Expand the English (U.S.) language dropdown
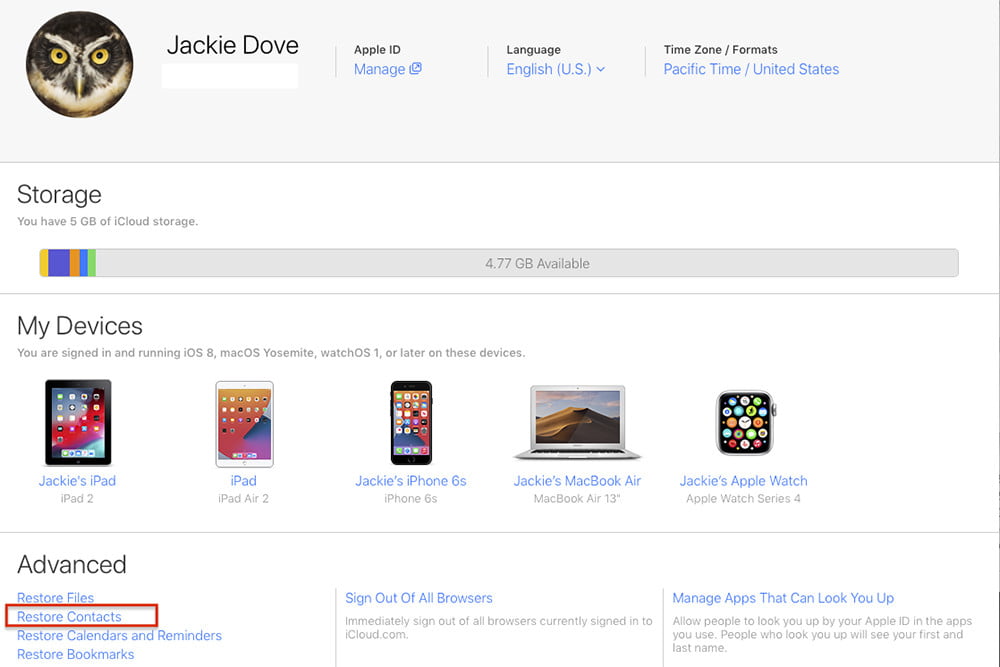This screenshot has width=1000, height=667. [556, 69]
